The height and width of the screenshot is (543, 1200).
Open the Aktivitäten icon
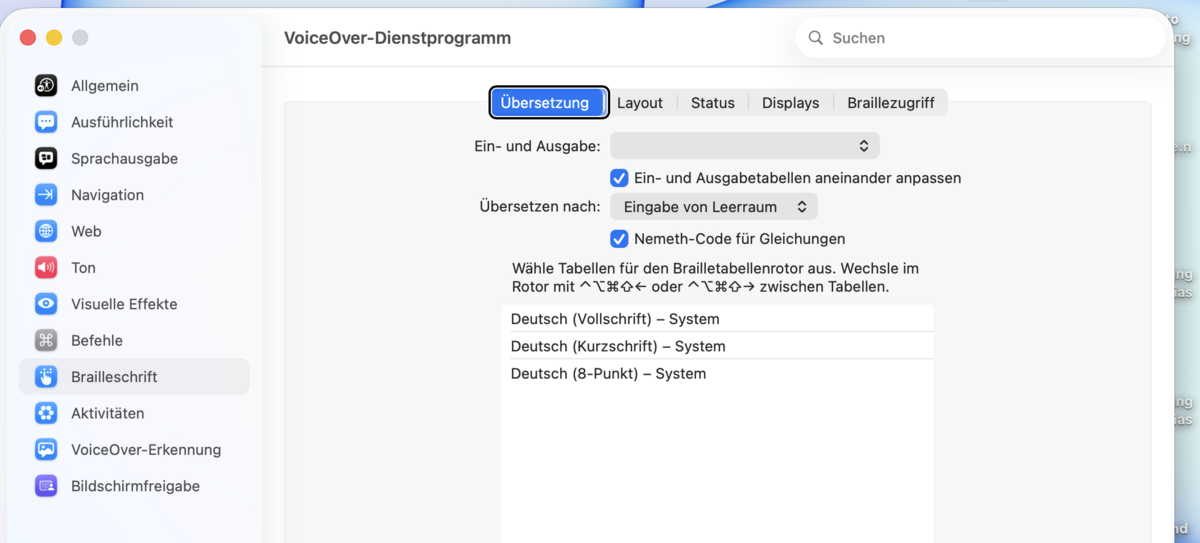pos(46,413)
